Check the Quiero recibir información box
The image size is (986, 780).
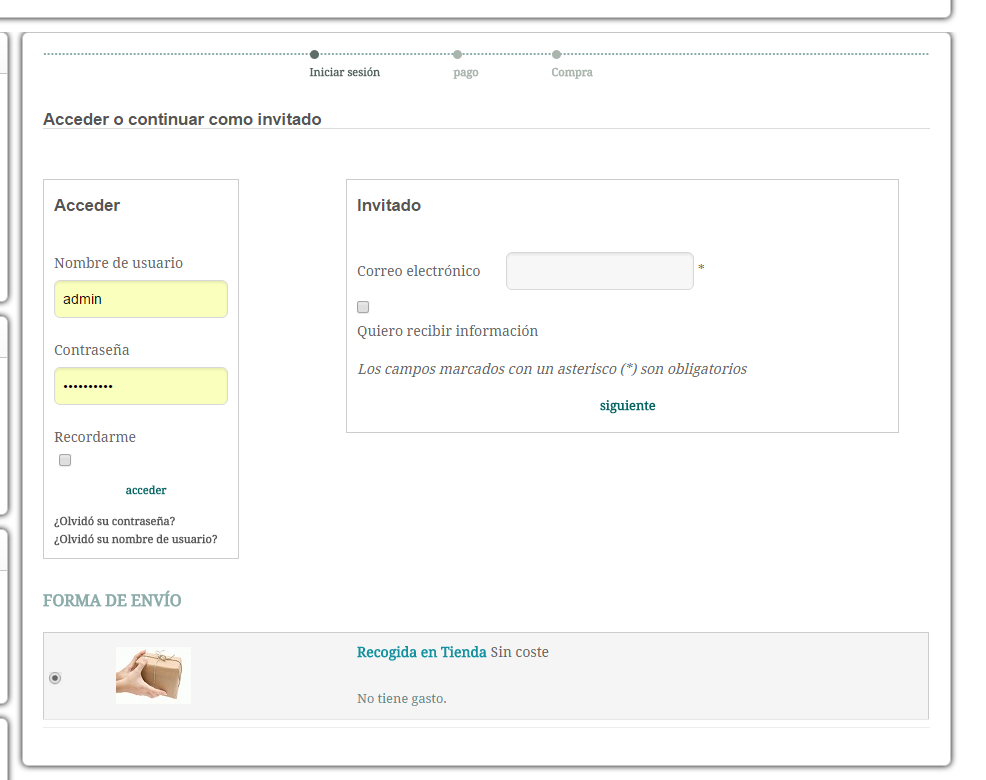pos(363,307)
